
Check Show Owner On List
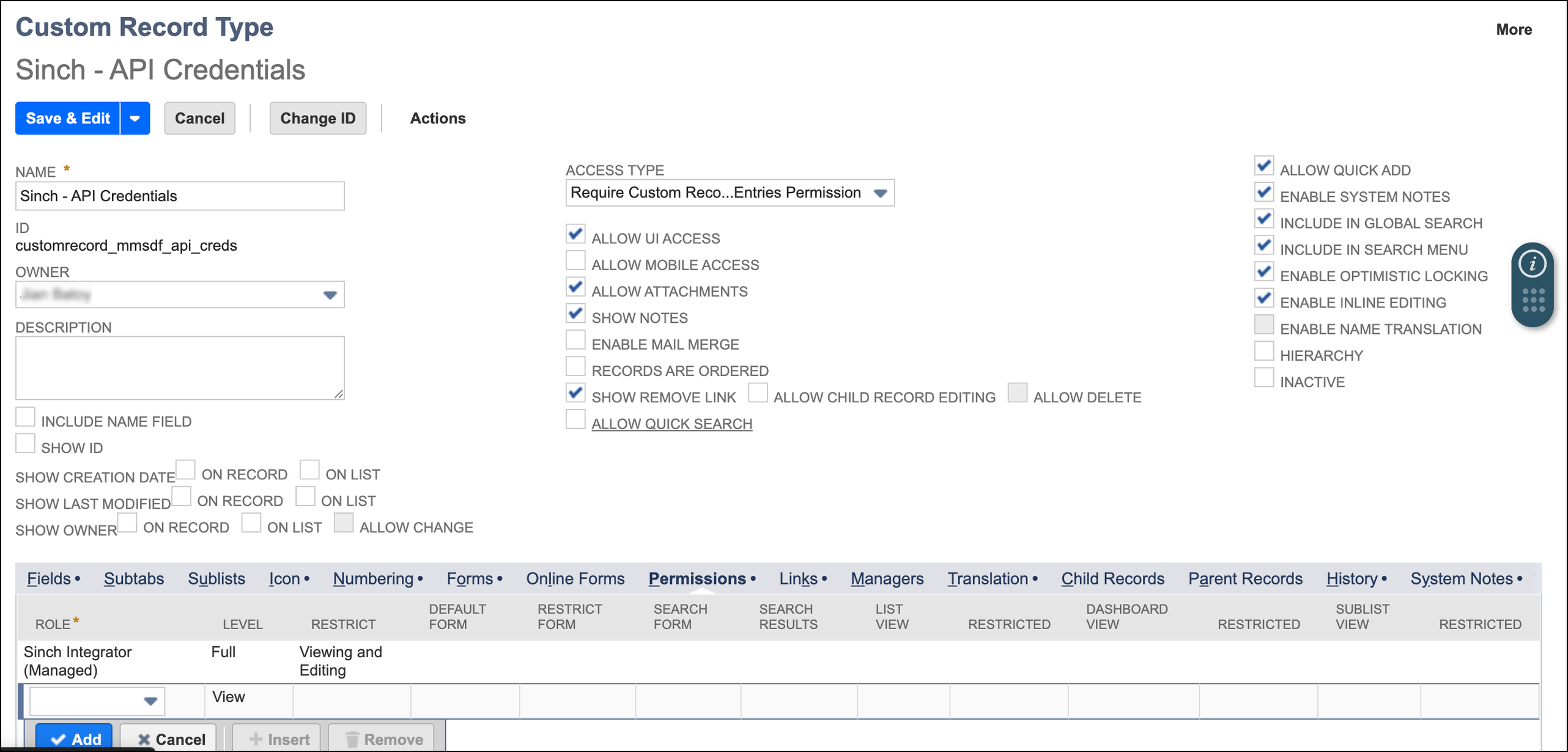[x=251, y=523]
